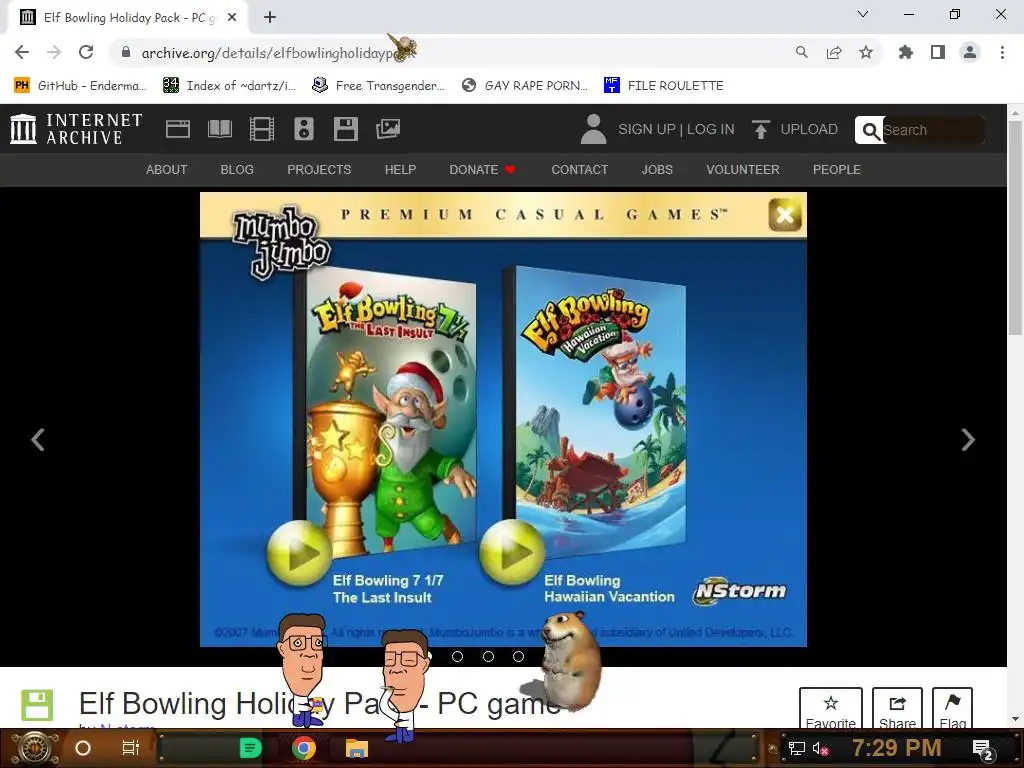Open the Chrome three-dot menu

(1002, 52)
